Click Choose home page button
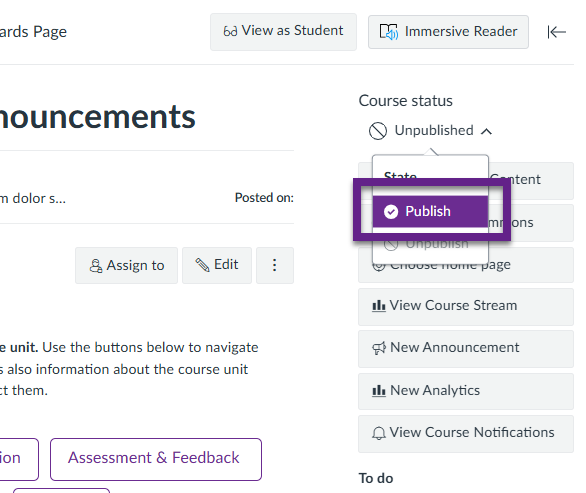 (466, 265)
